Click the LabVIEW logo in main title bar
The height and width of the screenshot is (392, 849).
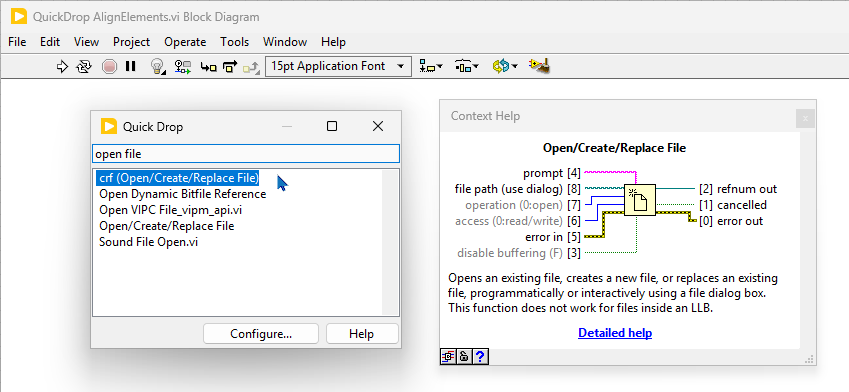pos(19,17)
